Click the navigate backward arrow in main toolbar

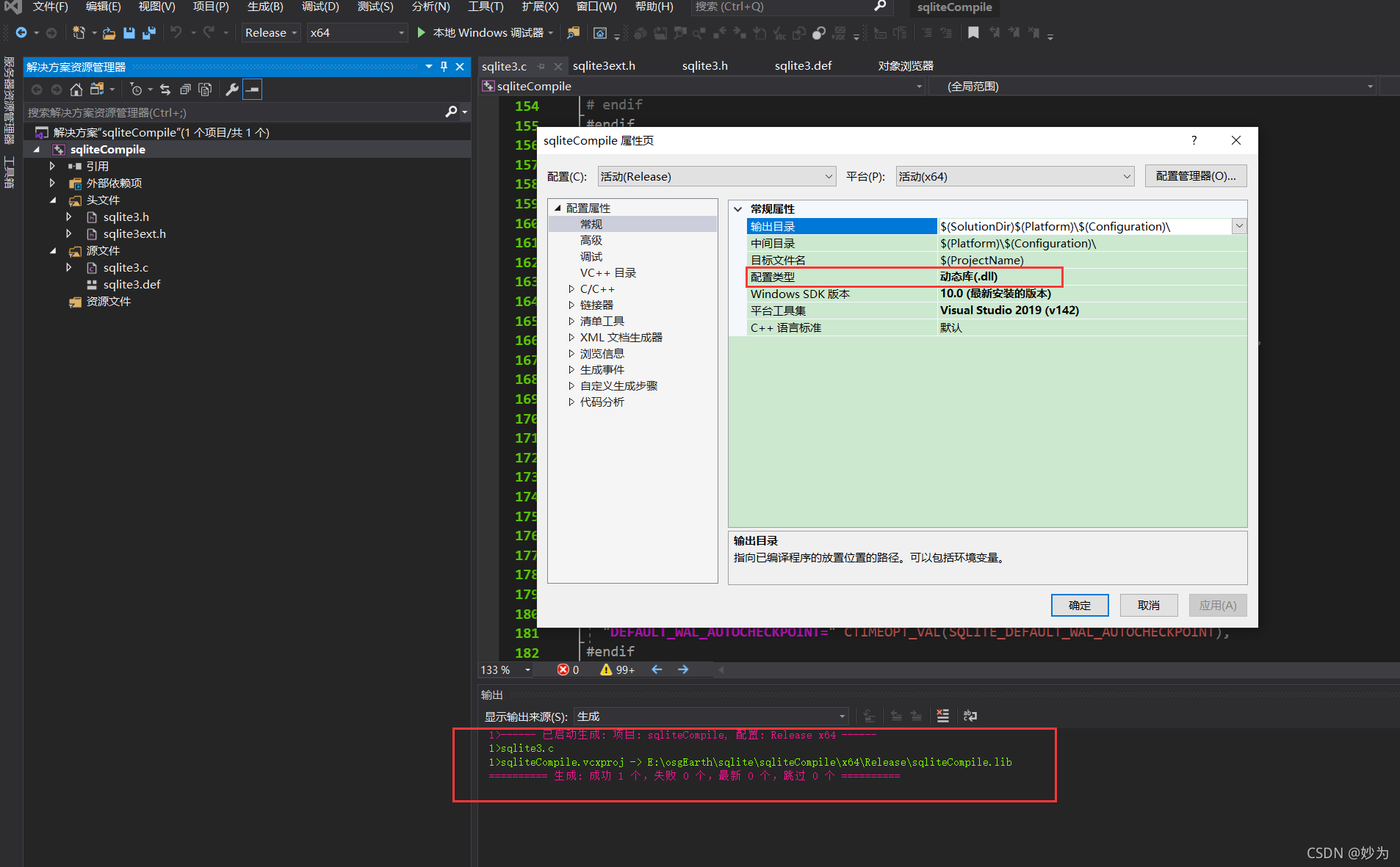(x=21, y=32)
